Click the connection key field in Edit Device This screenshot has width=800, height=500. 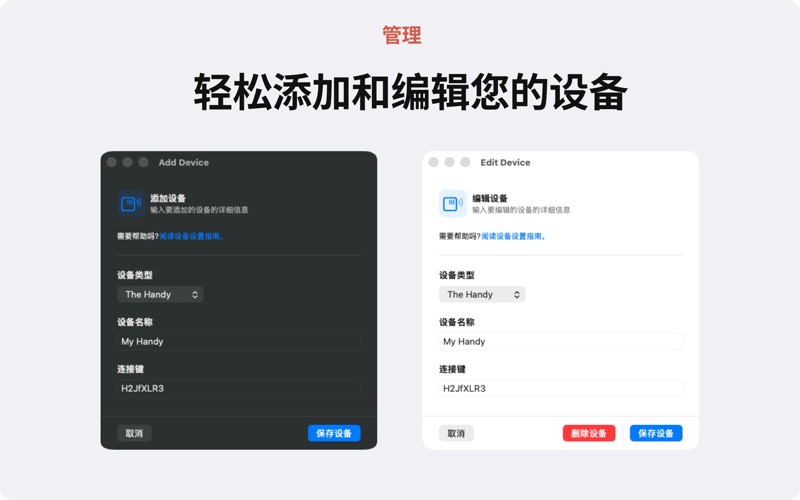click(x=560, y=388)
